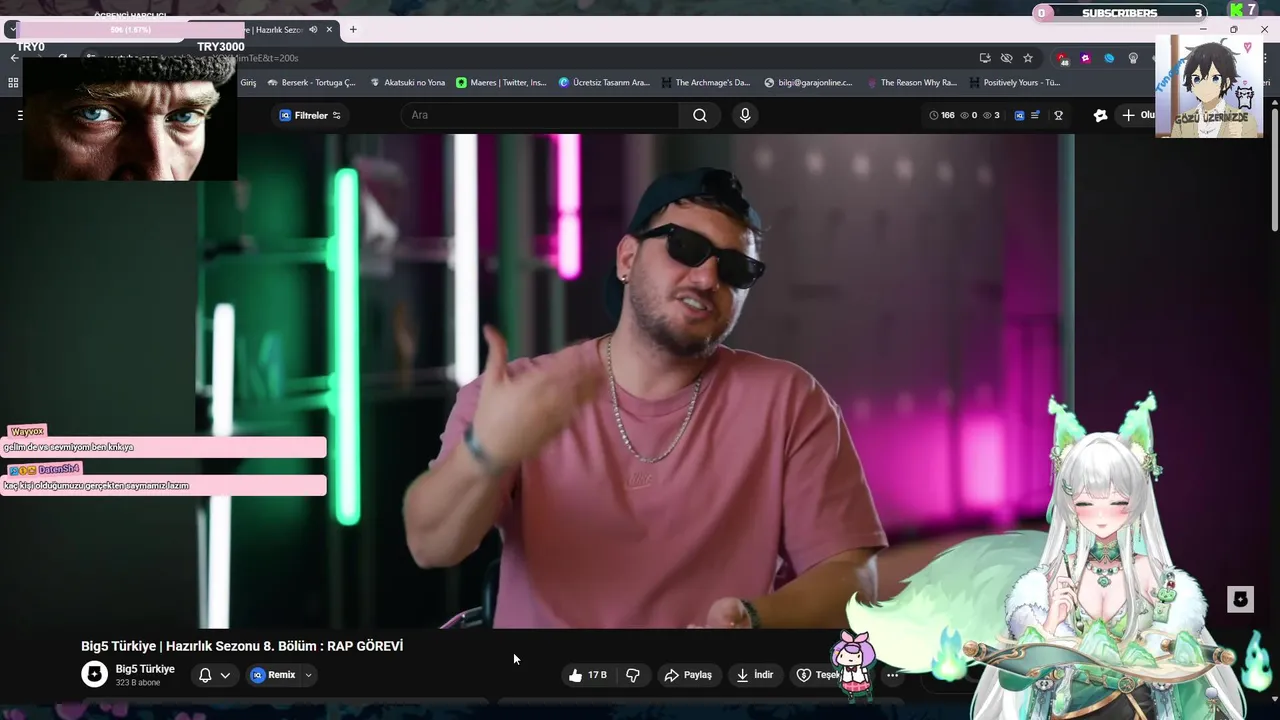Screen dimensions: 1280x720
Task: Open The Reason Why Ra... bookmark
Action: (912, 83)
